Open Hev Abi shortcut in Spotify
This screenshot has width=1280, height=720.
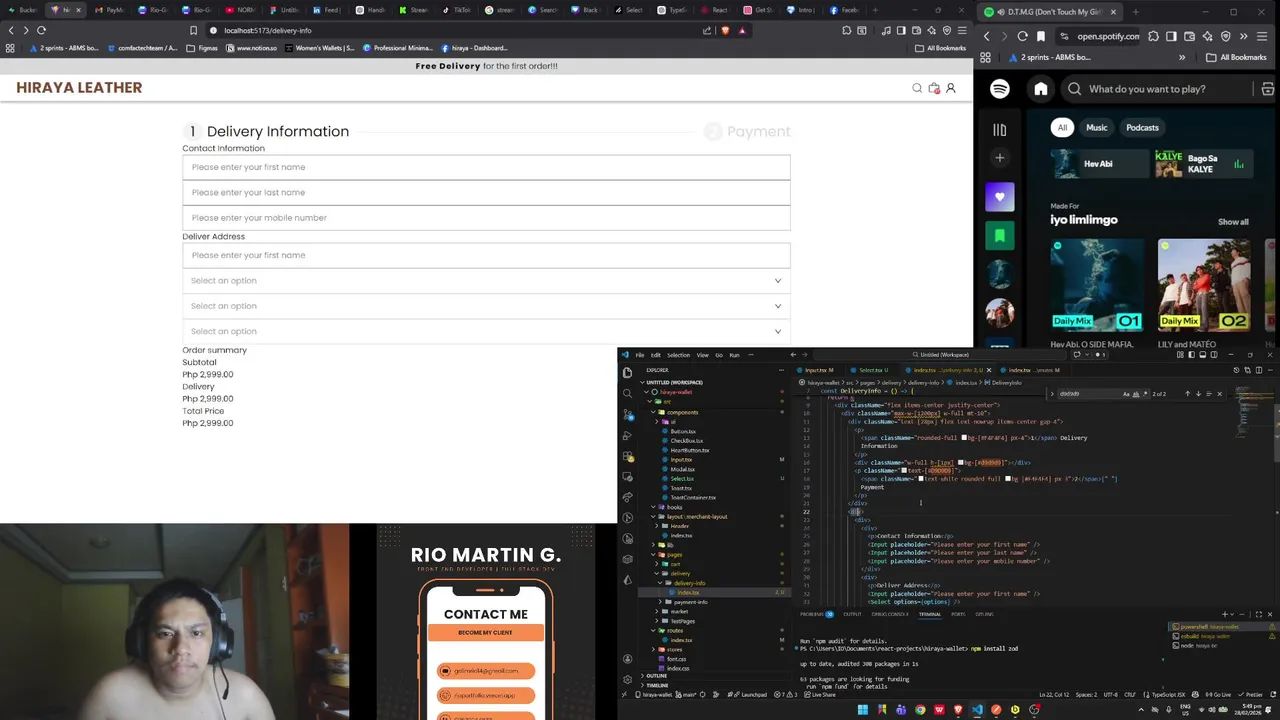point(1098,164)
